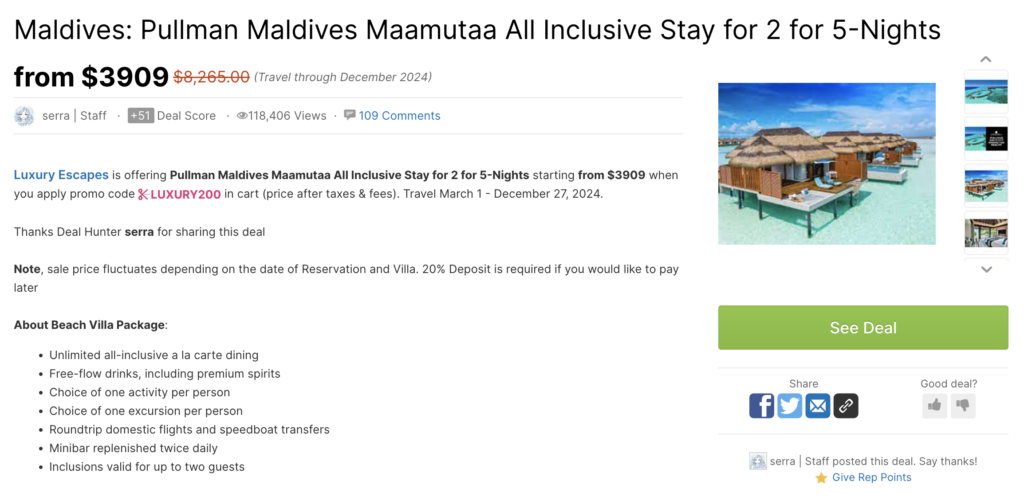
Task: Select the overwater villas thumbnail
Action: tap(986, 186)
